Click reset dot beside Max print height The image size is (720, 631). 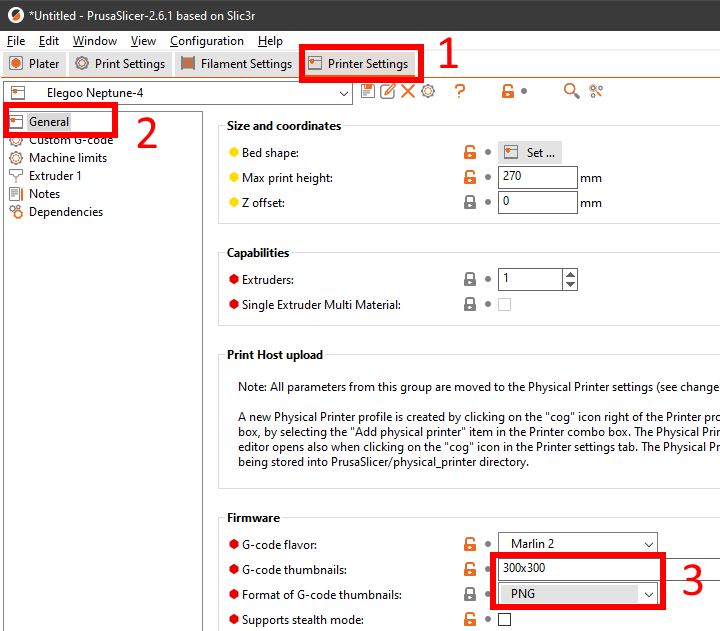(x=488, y=177)
